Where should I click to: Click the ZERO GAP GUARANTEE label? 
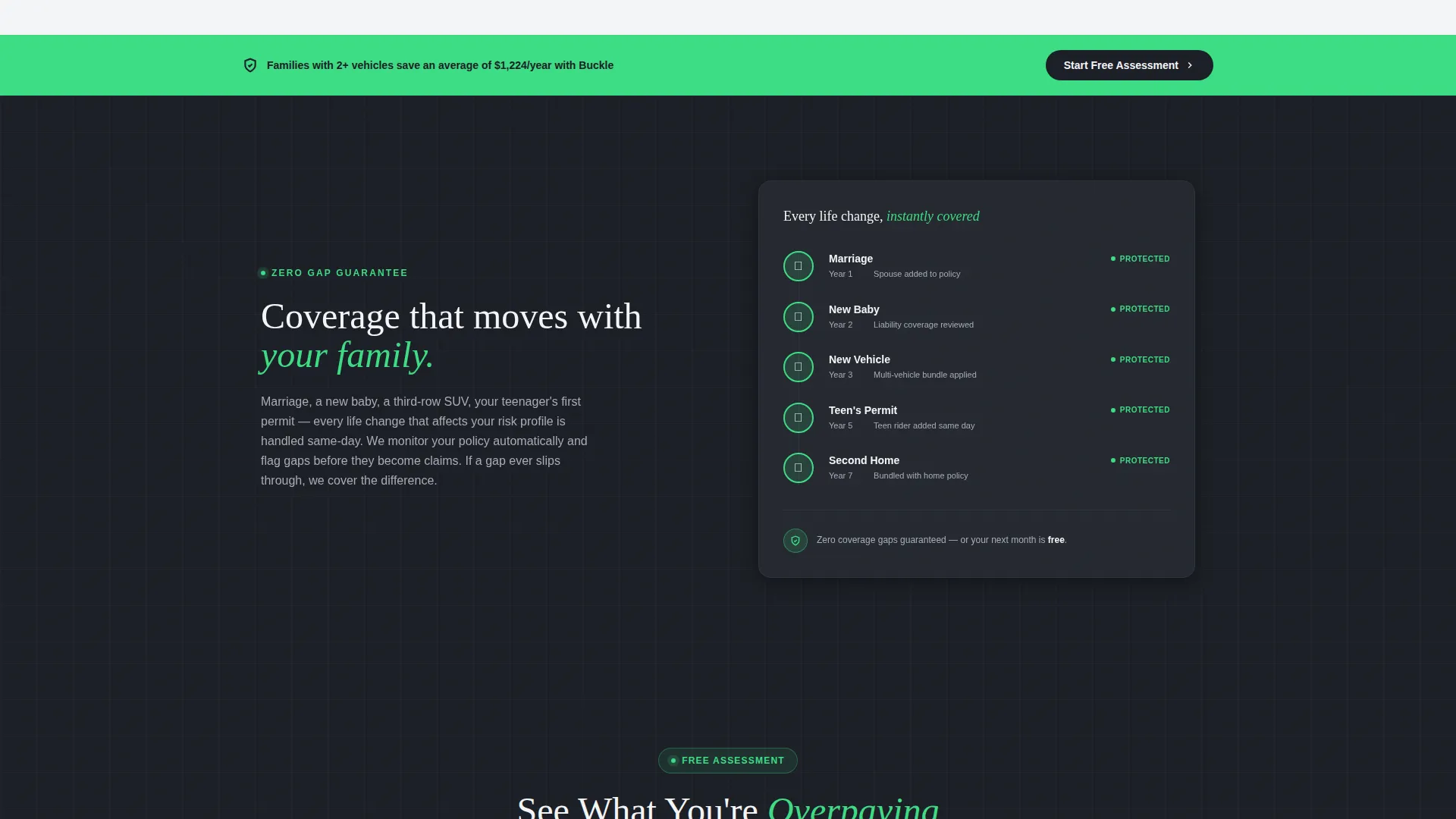tap(334, 273)
